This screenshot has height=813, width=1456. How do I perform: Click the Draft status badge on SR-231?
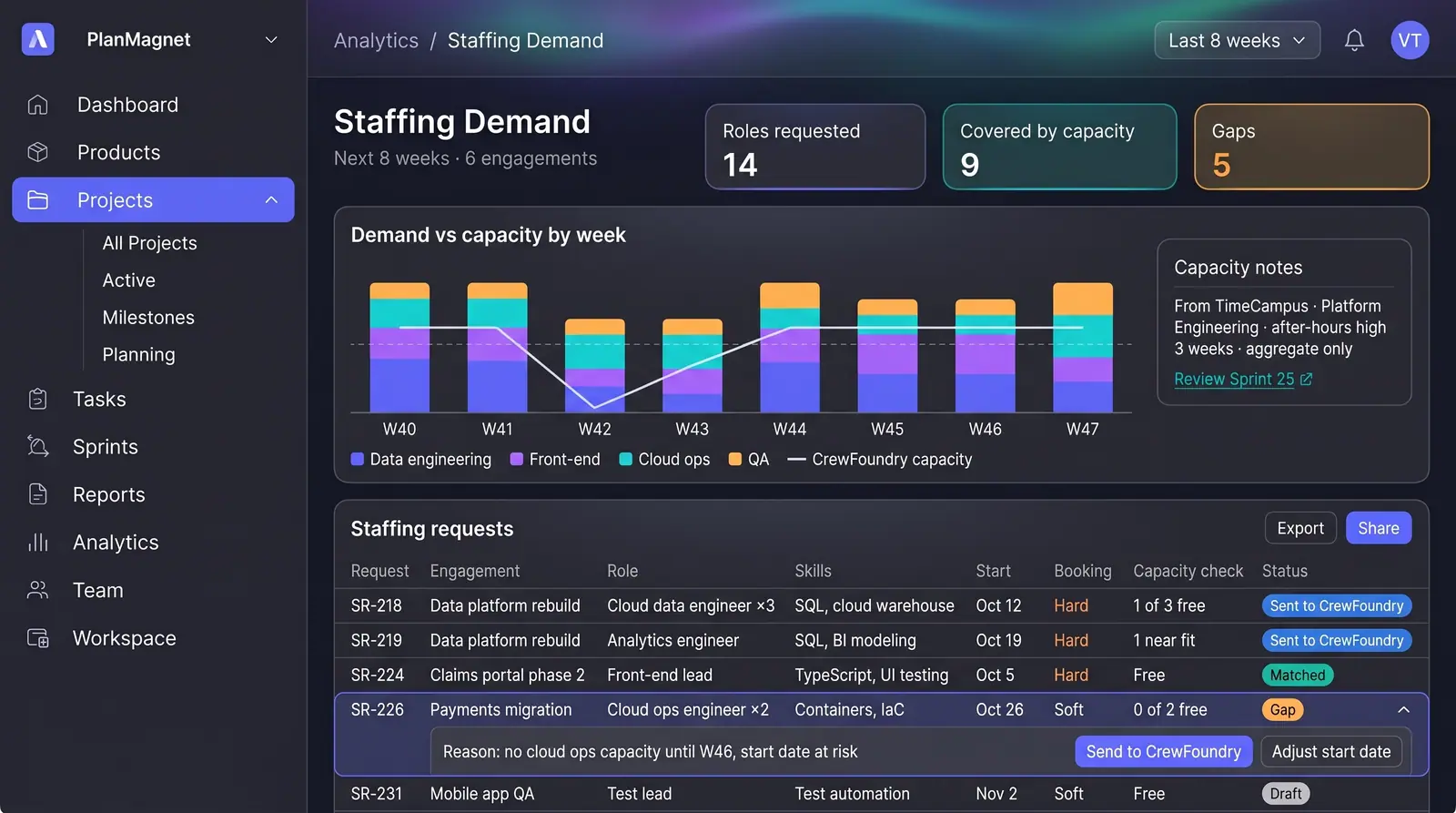pos(1286,794)
